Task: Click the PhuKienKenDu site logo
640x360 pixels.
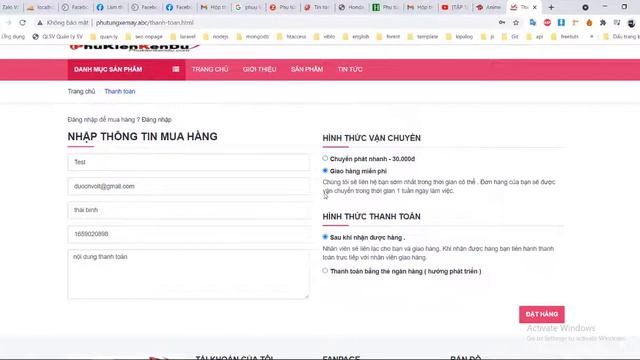Action: coord(134,47)
